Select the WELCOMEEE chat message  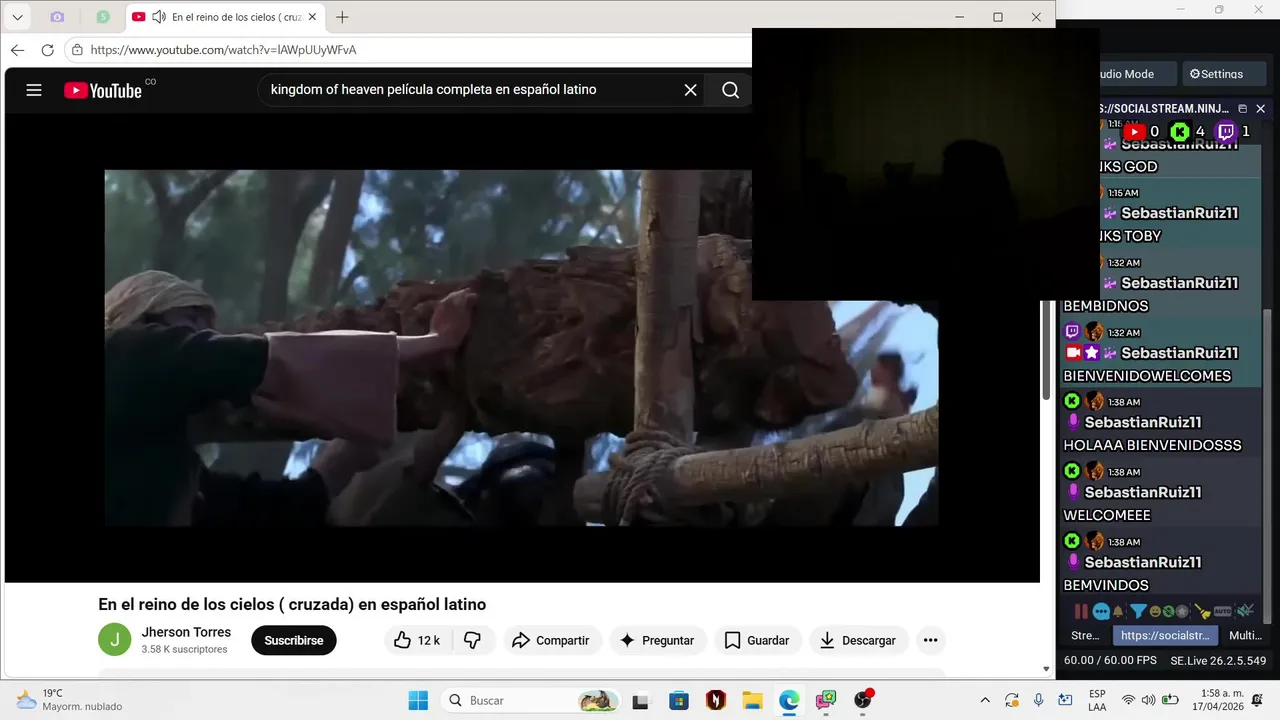click(1107, 515)
